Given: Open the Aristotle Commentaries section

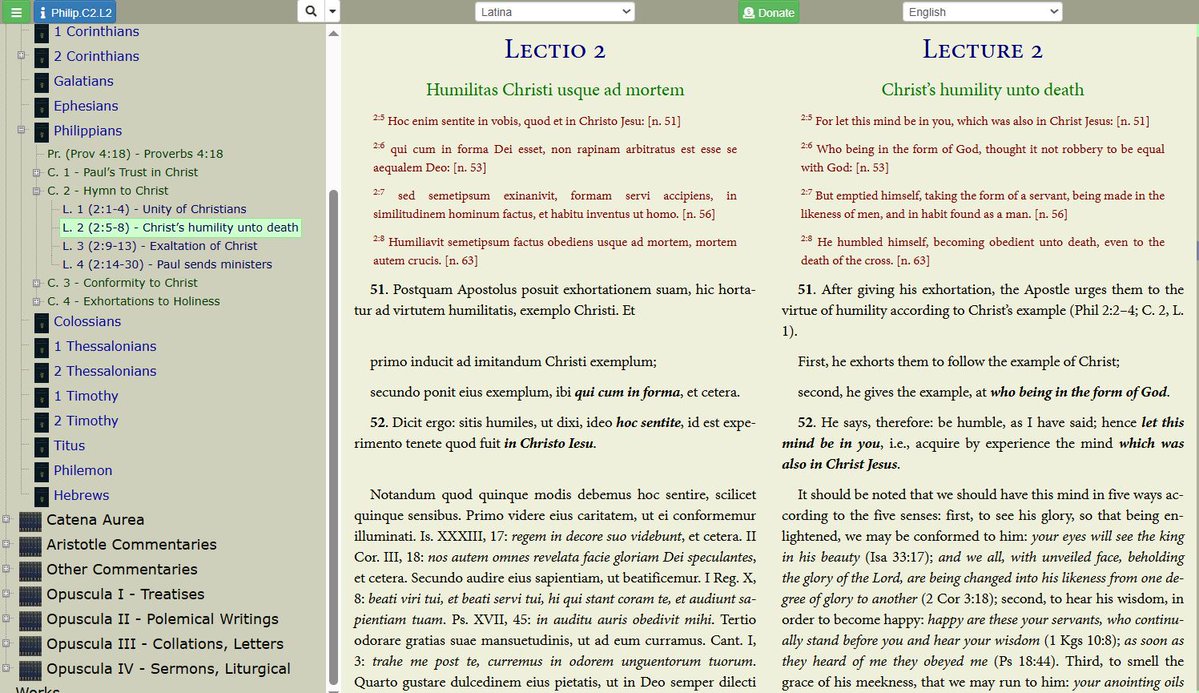Looking at the screenshot, I should coord(132,545).
